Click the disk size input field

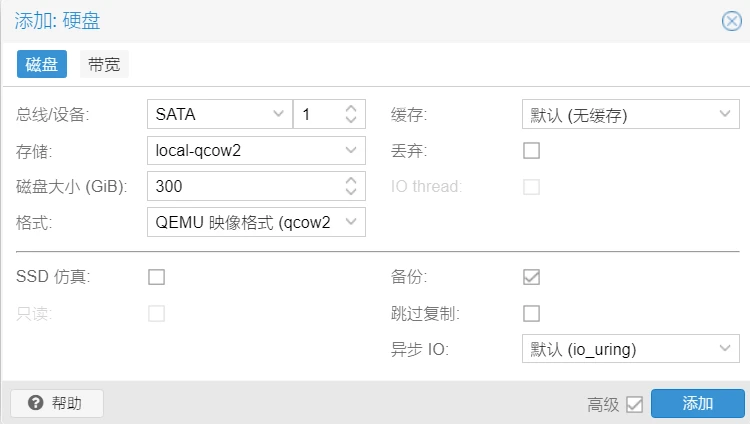pos(240,186)
